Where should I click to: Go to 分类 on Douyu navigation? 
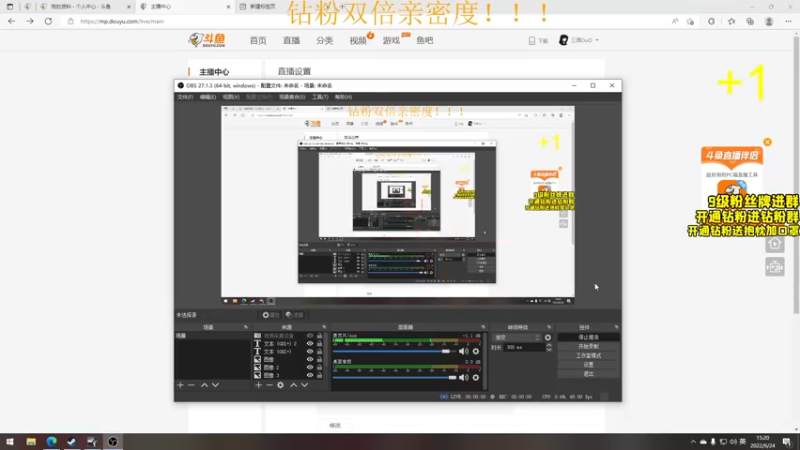324,40
